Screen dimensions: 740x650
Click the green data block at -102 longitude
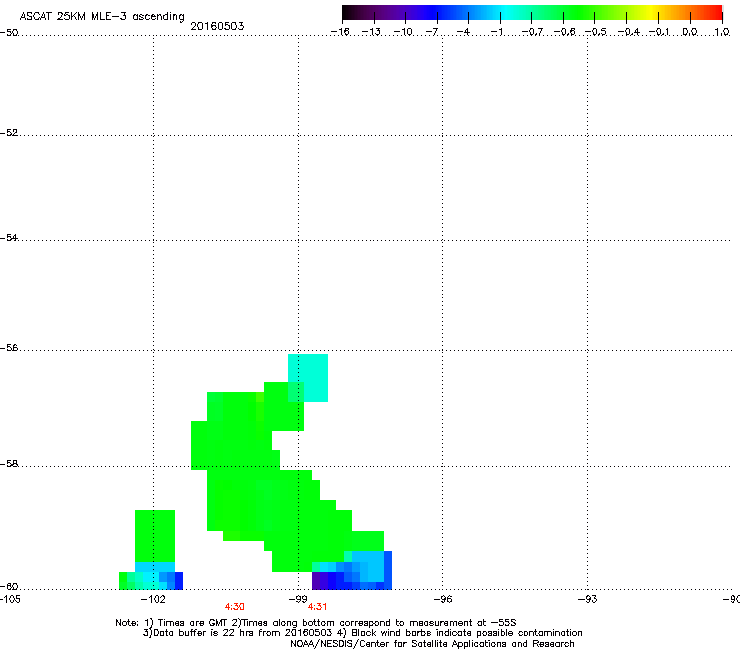pos(155,536)
